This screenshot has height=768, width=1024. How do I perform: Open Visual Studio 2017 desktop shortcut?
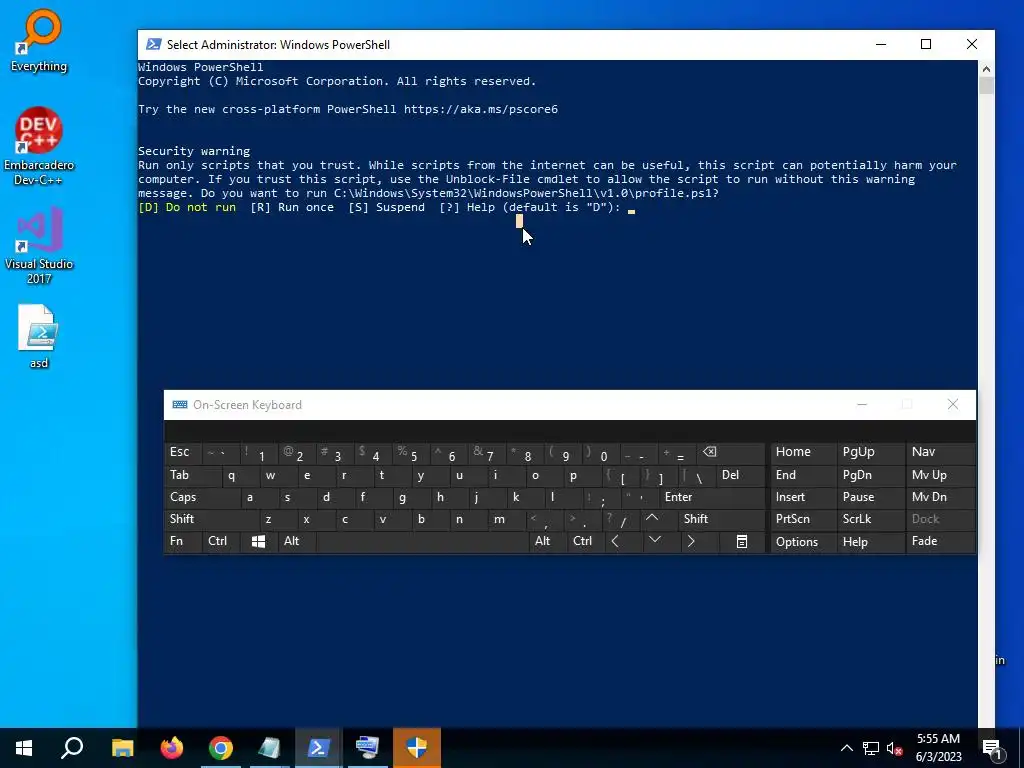39,244
